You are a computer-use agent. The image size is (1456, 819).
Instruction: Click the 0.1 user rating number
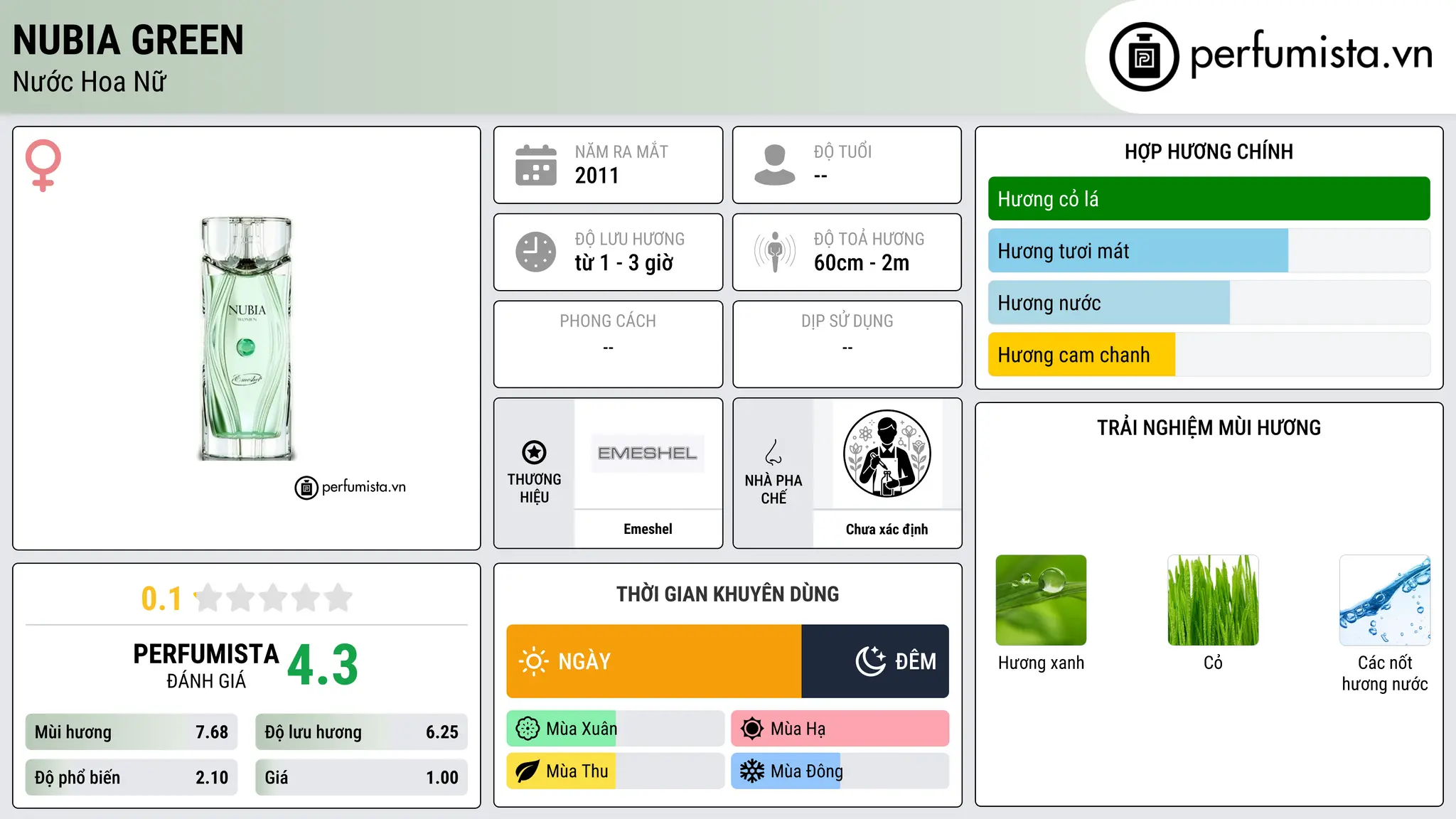click(161, 599)
